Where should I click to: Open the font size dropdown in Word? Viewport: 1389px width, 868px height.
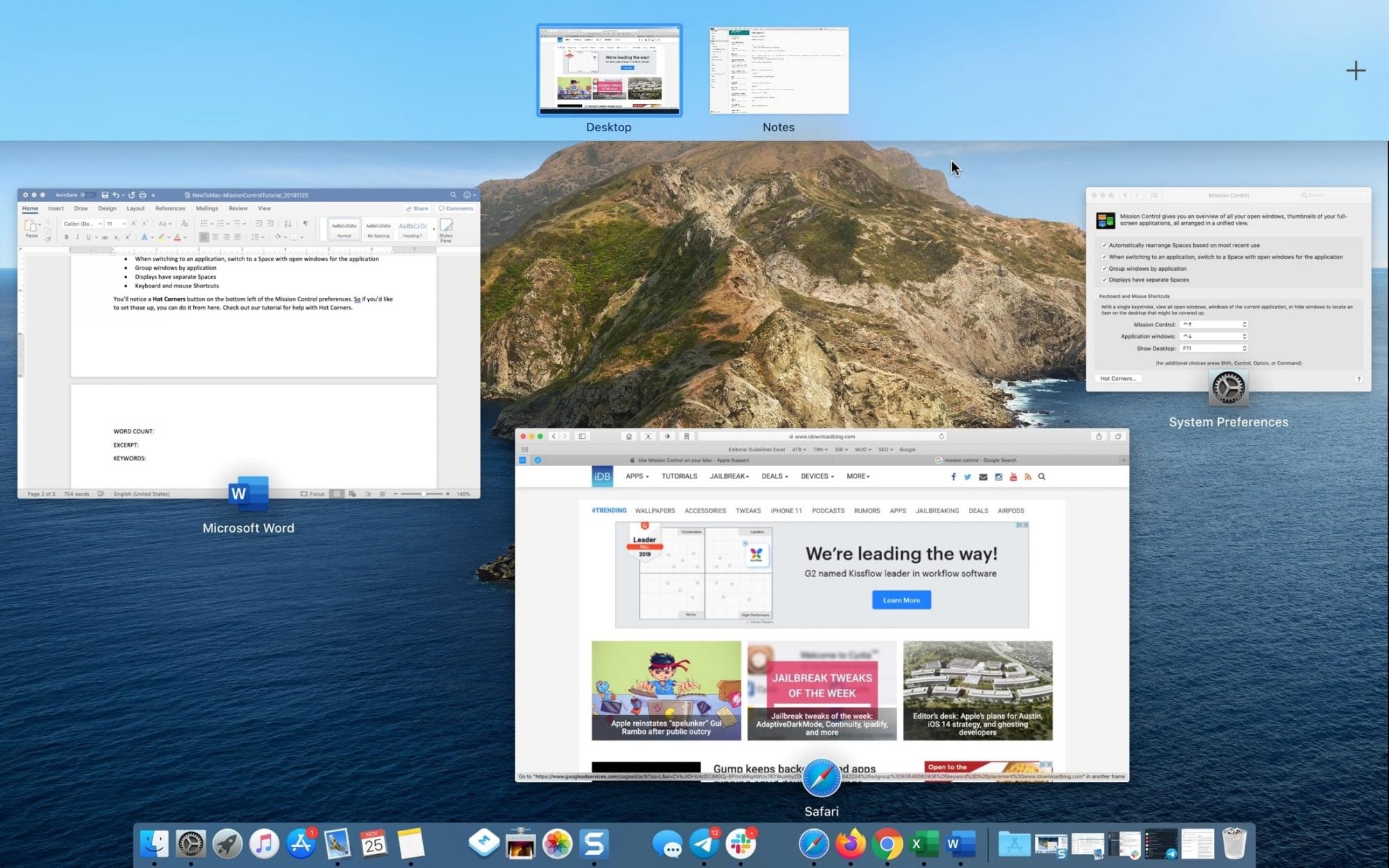pyautogui.click(x=124, y=224)
